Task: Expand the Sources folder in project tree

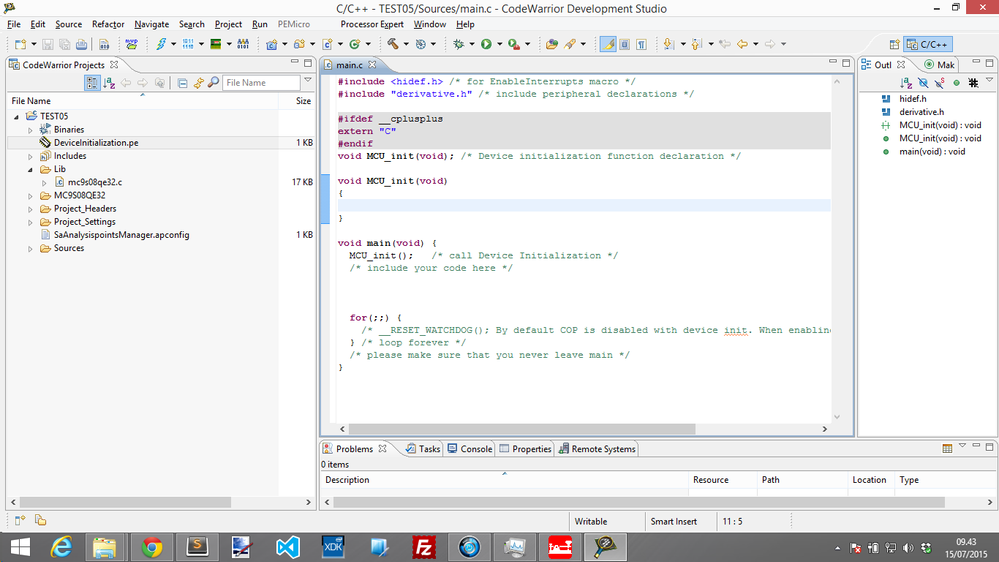Action: click(x=31, y=248)
